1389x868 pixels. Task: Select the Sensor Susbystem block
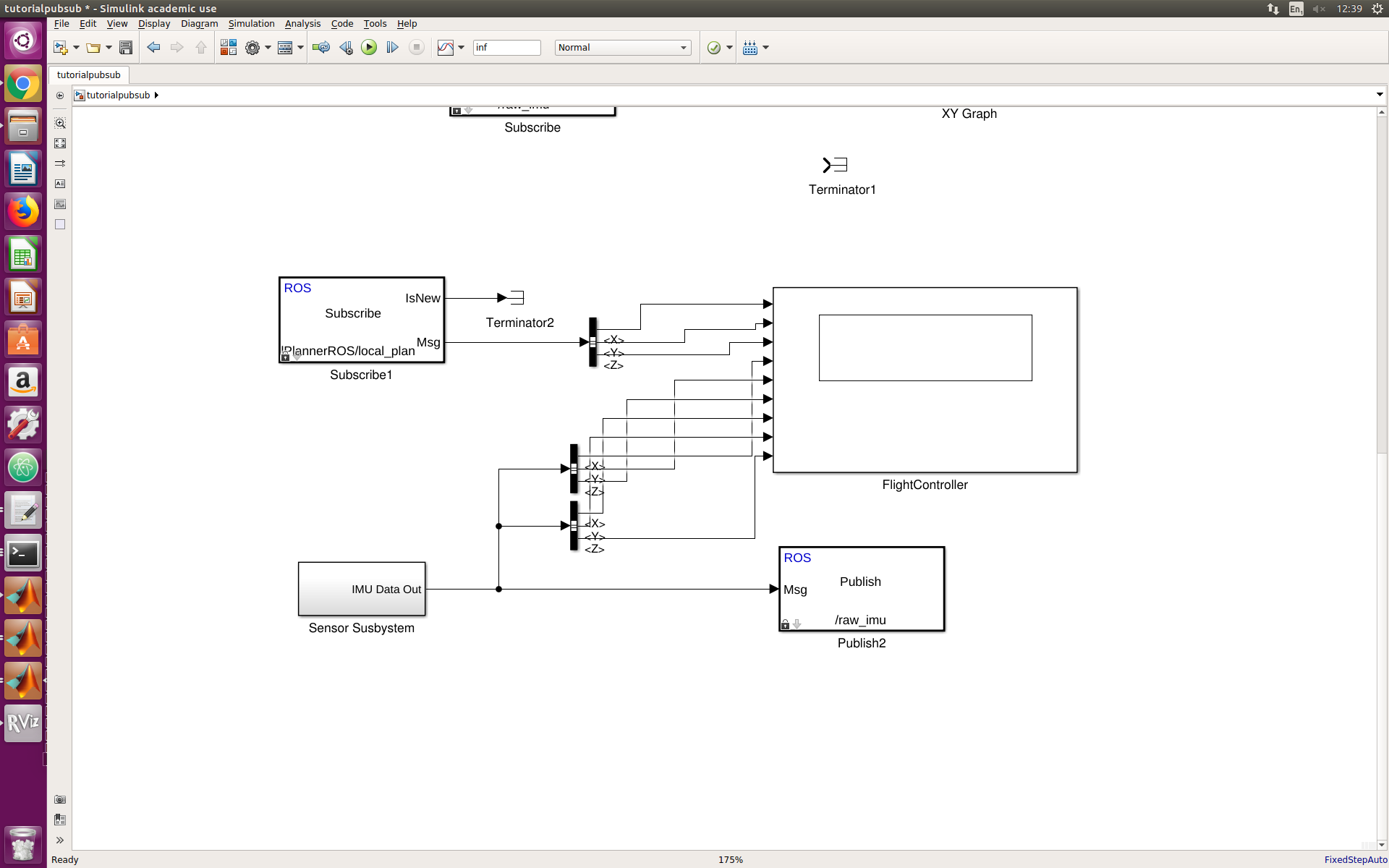[362, 589]
